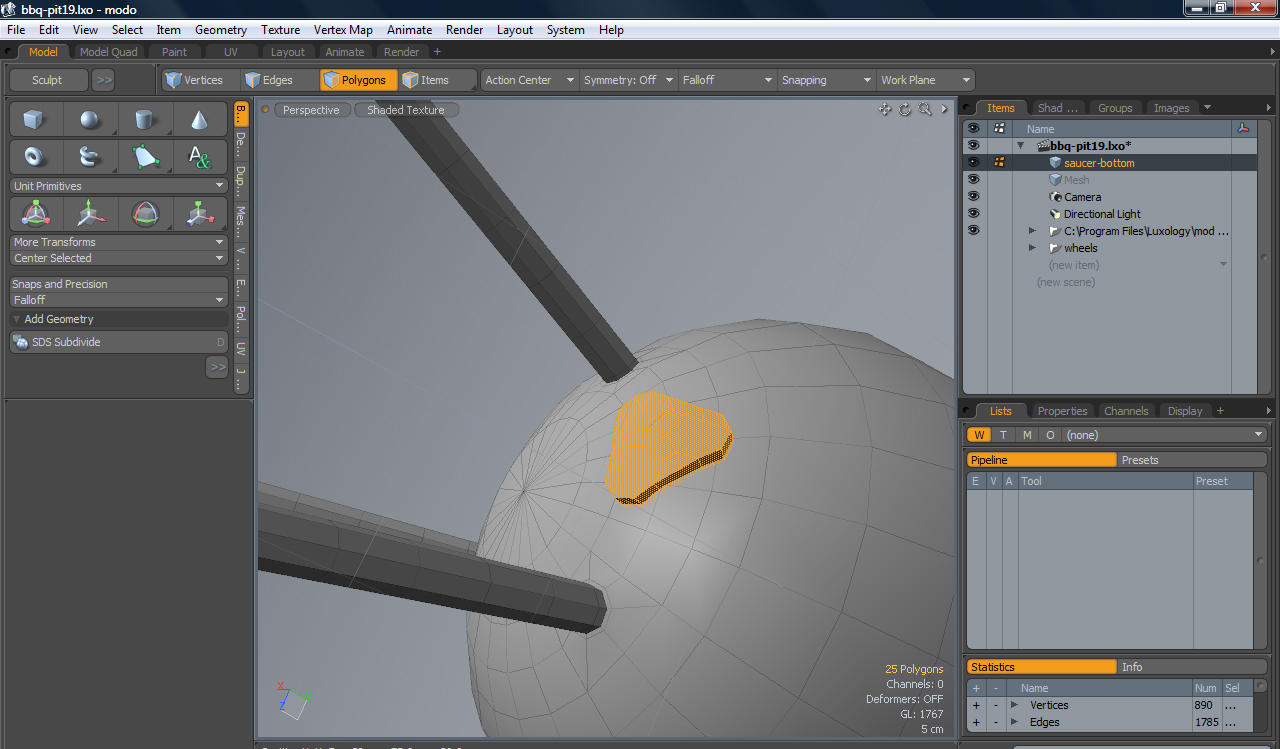Activate the Scale tool icon

tap(199, 213)
